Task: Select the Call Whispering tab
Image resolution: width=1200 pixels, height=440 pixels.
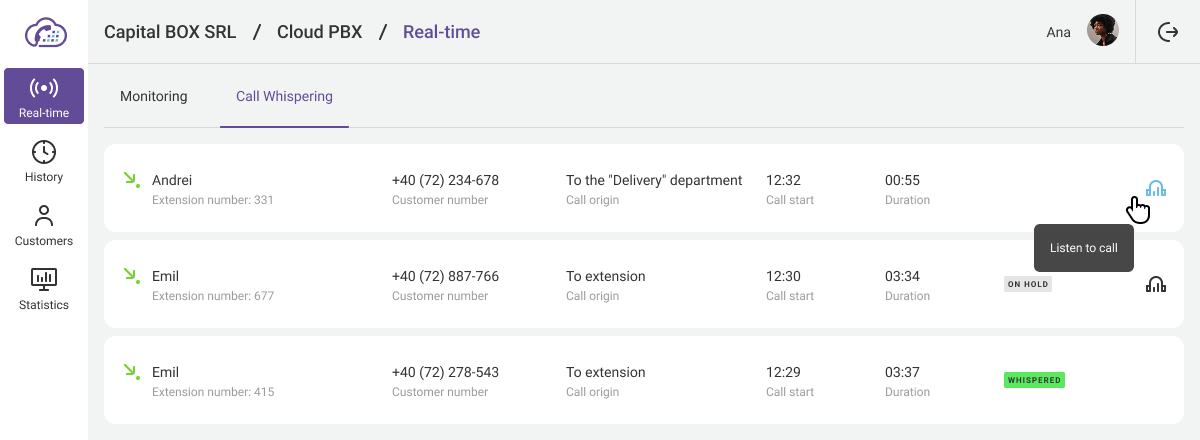Action: click(x=284, y=97)
